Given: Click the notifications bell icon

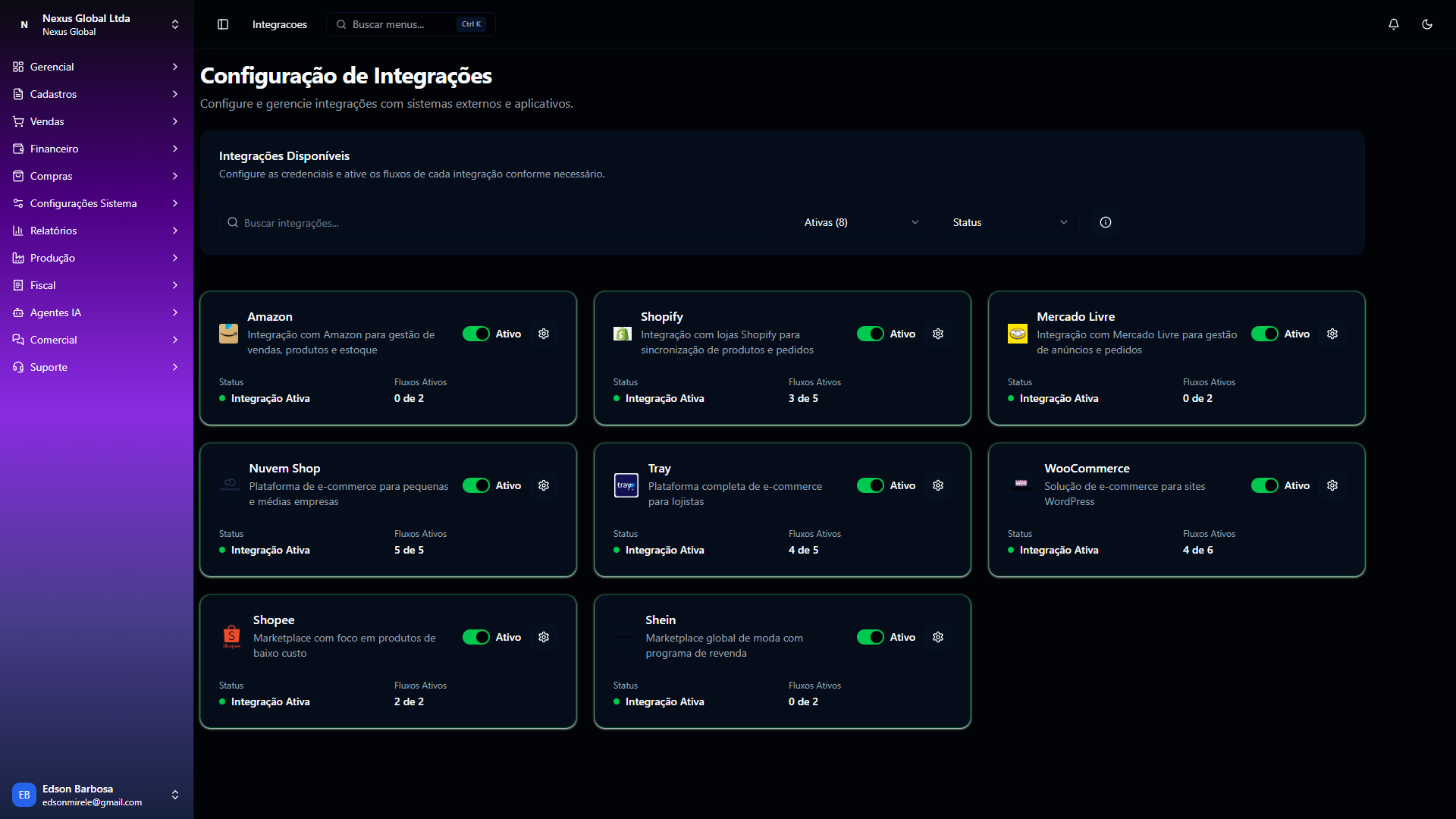Looking at the screenshot, I should click(x=1394, y=24).
